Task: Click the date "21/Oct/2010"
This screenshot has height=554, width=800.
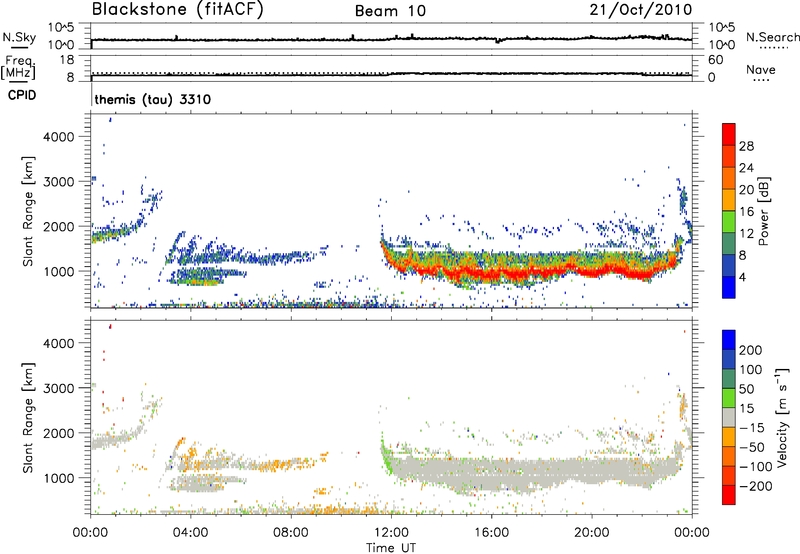Action: (x=641, y=9)
